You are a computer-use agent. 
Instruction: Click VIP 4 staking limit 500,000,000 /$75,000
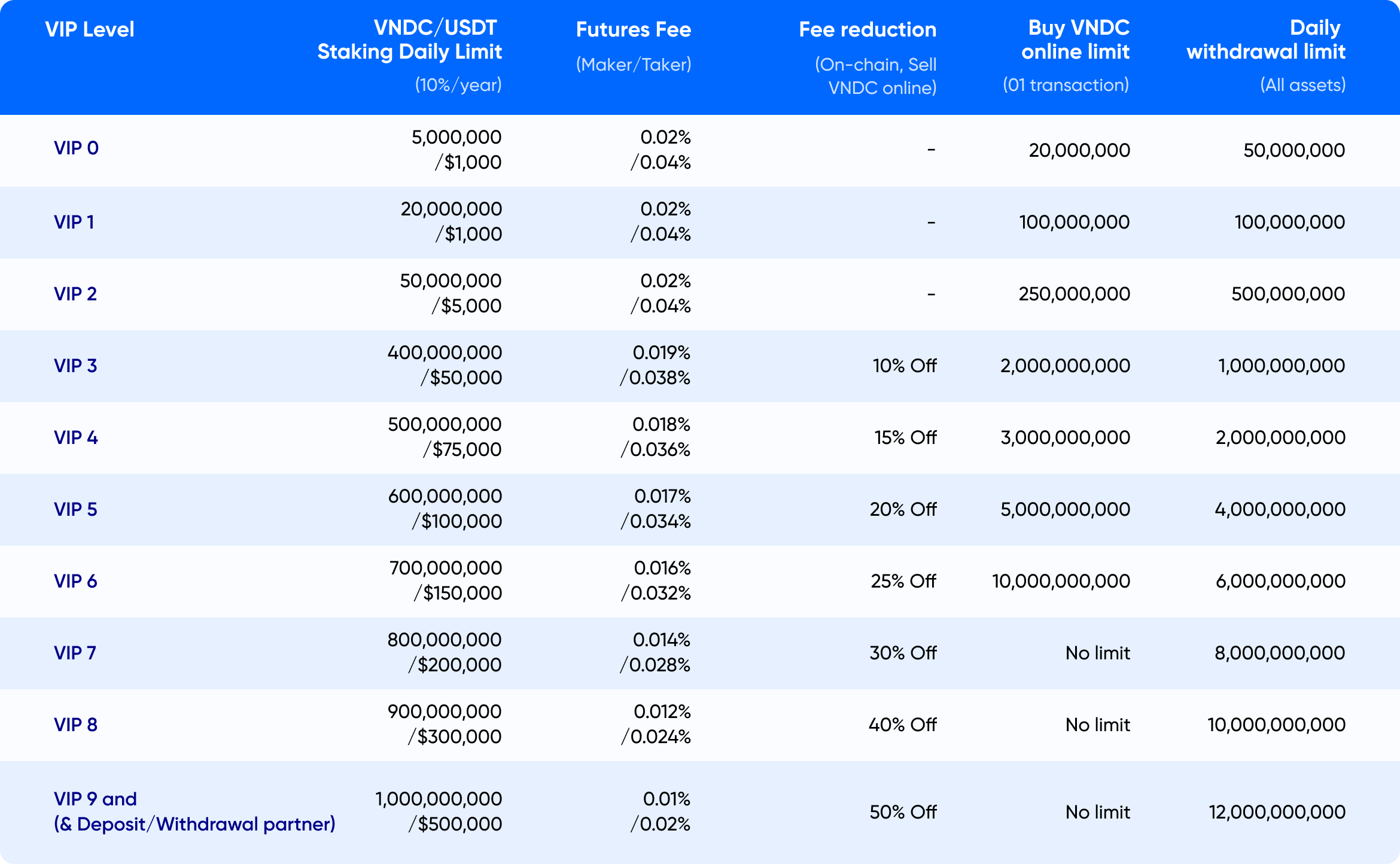click(445, 437)
